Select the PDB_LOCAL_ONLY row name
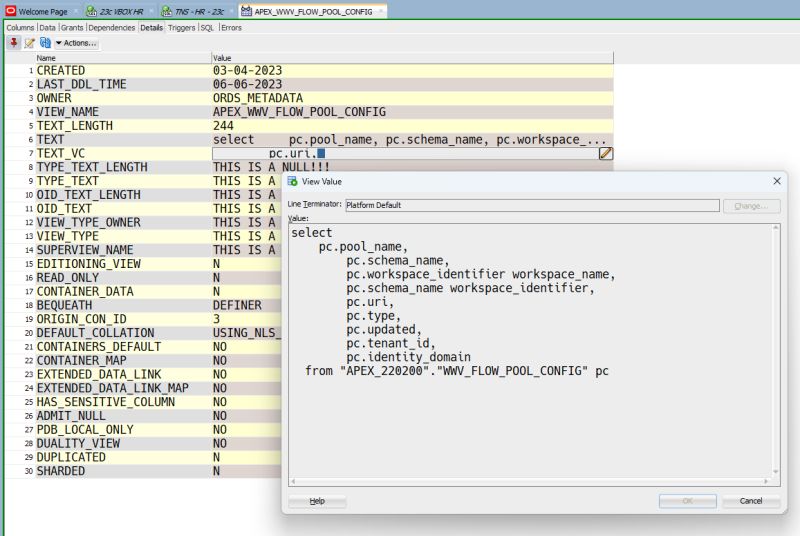The width and height of the screenshot is (800, 536). [85, 429]
